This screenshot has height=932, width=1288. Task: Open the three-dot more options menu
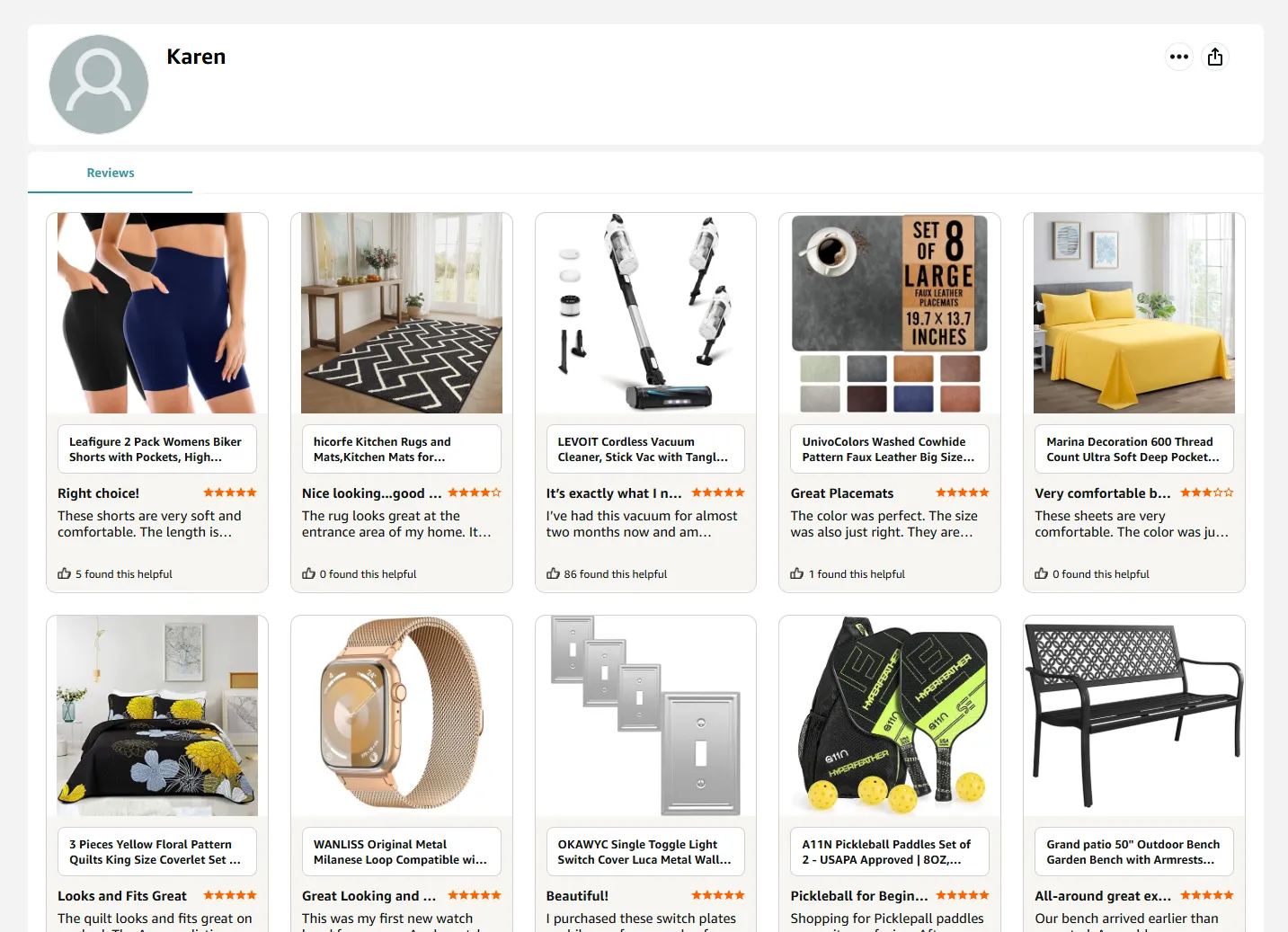point(1178,57)
